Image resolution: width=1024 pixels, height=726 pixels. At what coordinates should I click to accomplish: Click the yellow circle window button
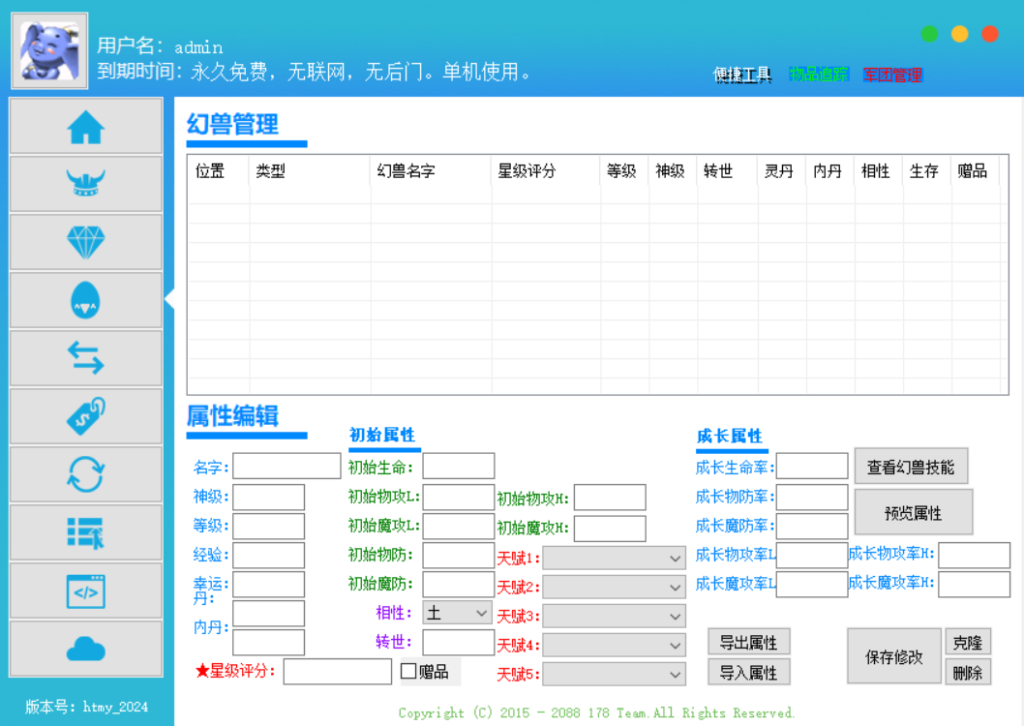click(959, 34)
